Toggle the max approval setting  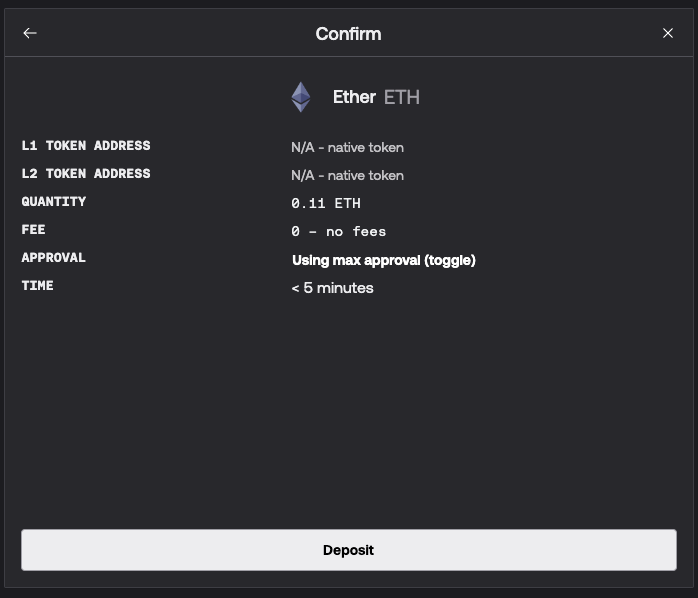[x=383, y=260]
